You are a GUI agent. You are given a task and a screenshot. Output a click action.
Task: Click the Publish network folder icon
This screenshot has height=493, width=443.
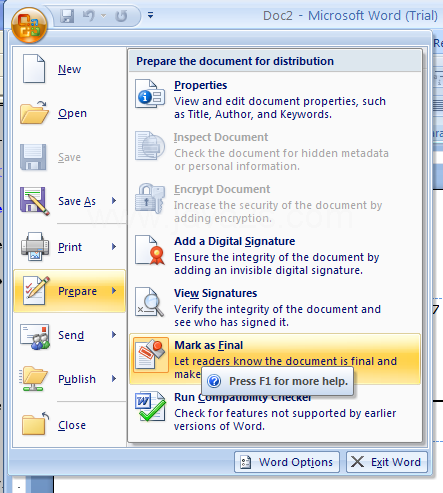[x=33, y=379]
